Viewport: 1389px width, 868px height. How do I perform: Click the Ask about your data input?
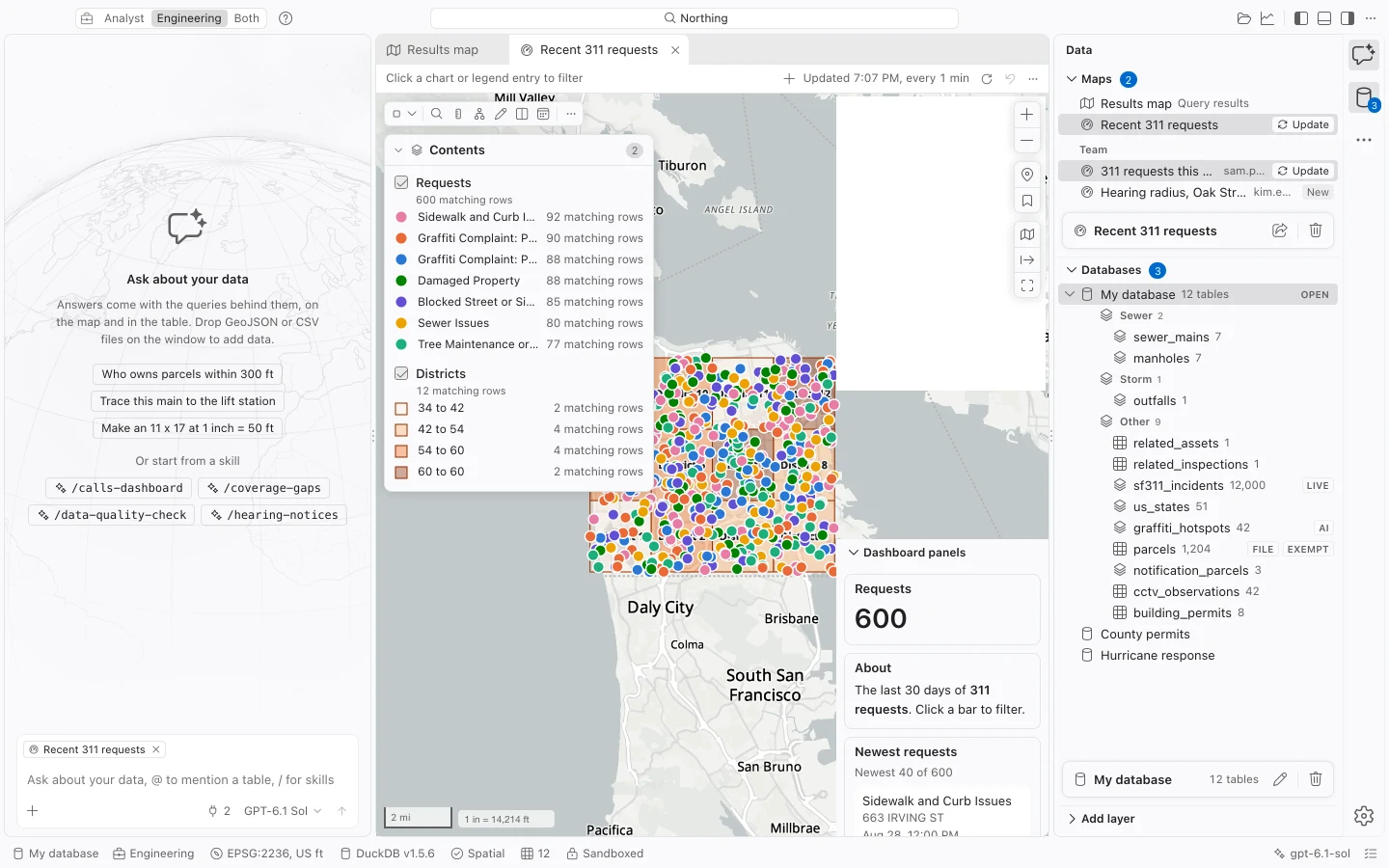[x=187, y=780]
